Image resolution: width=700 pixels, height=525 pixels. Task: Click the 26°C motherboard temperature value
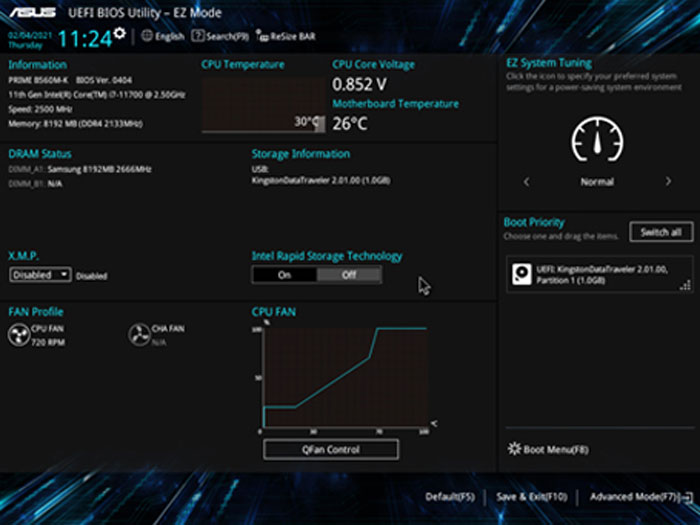tap(350, 124)
